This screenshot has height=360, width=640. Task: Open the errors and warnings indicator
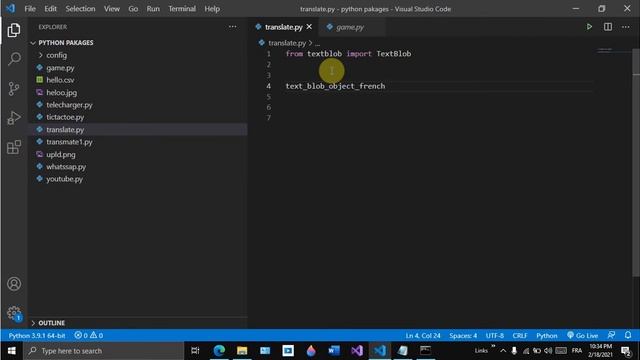[x=89, y=336]
